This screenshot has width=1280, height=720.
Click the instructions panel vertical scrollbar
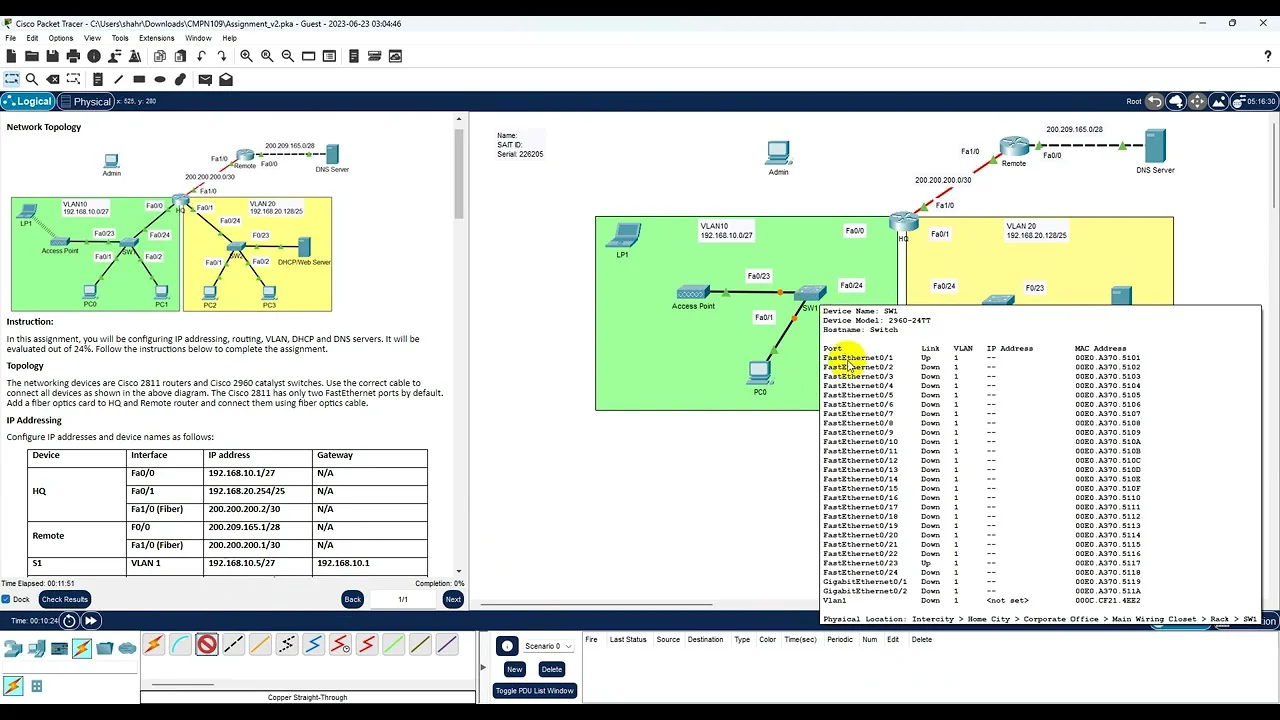coord(459,174)
